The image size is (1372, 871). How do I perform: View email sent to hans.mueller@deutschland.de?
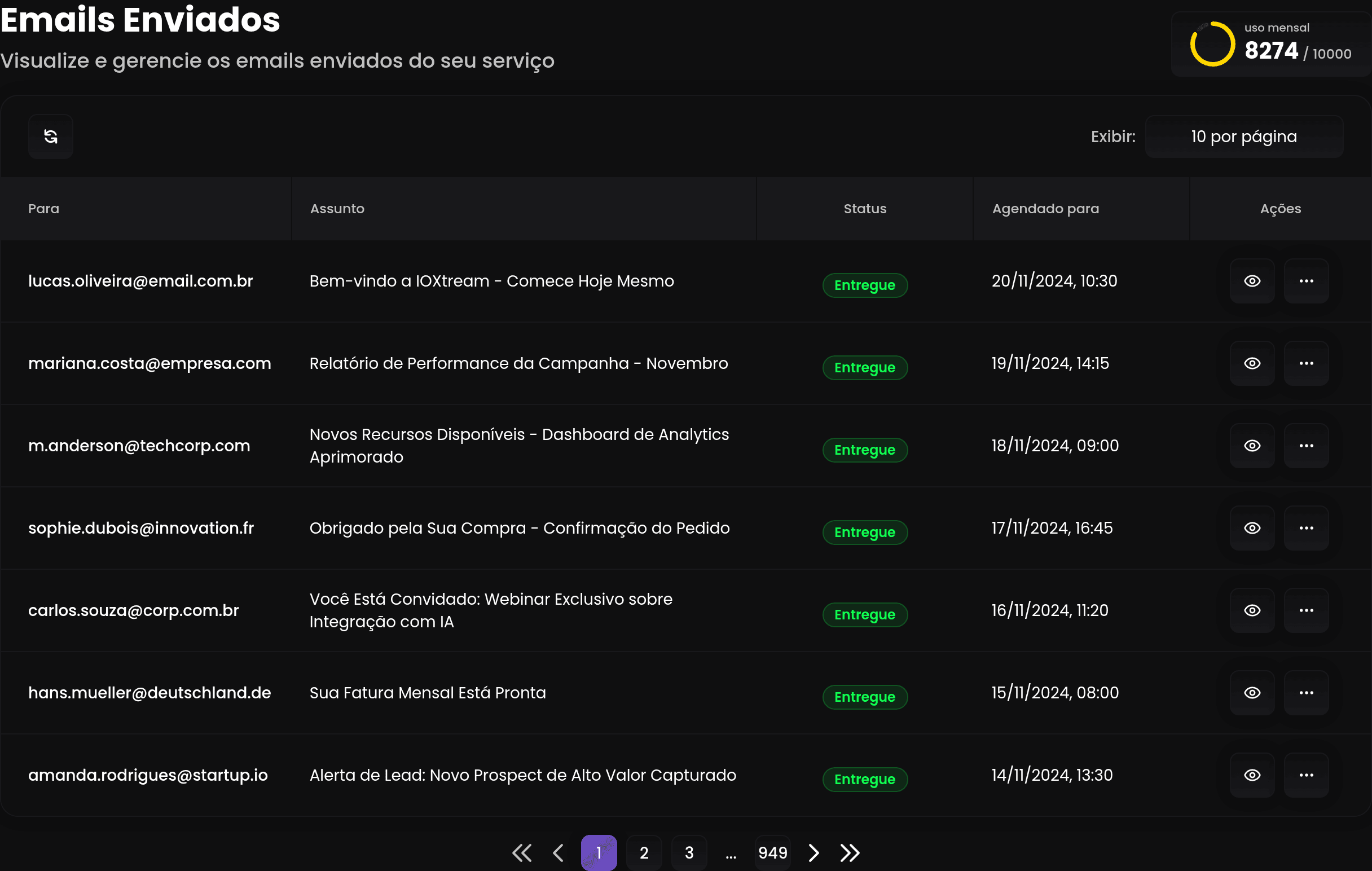1252,693
